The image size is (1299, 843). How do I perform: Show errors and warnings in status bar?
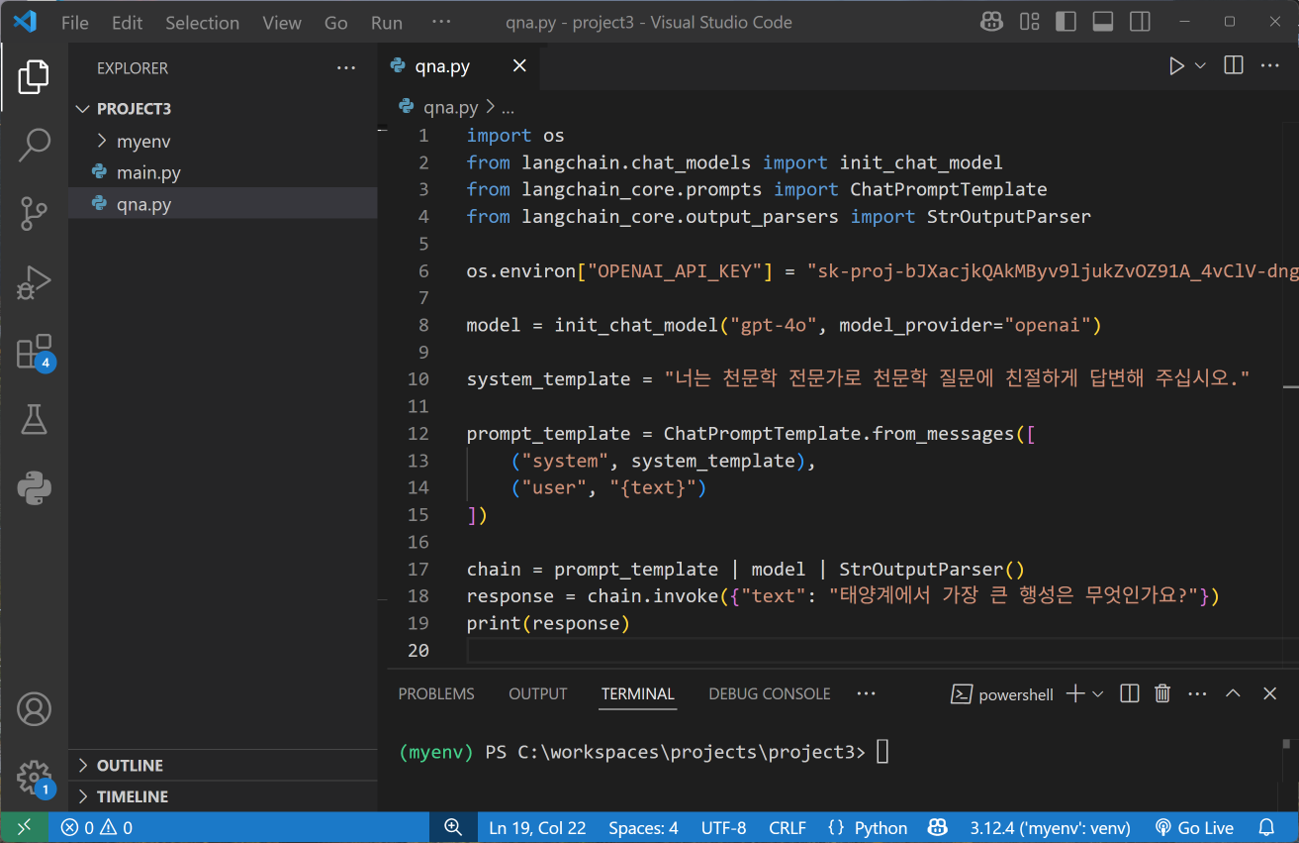(96, 827)
